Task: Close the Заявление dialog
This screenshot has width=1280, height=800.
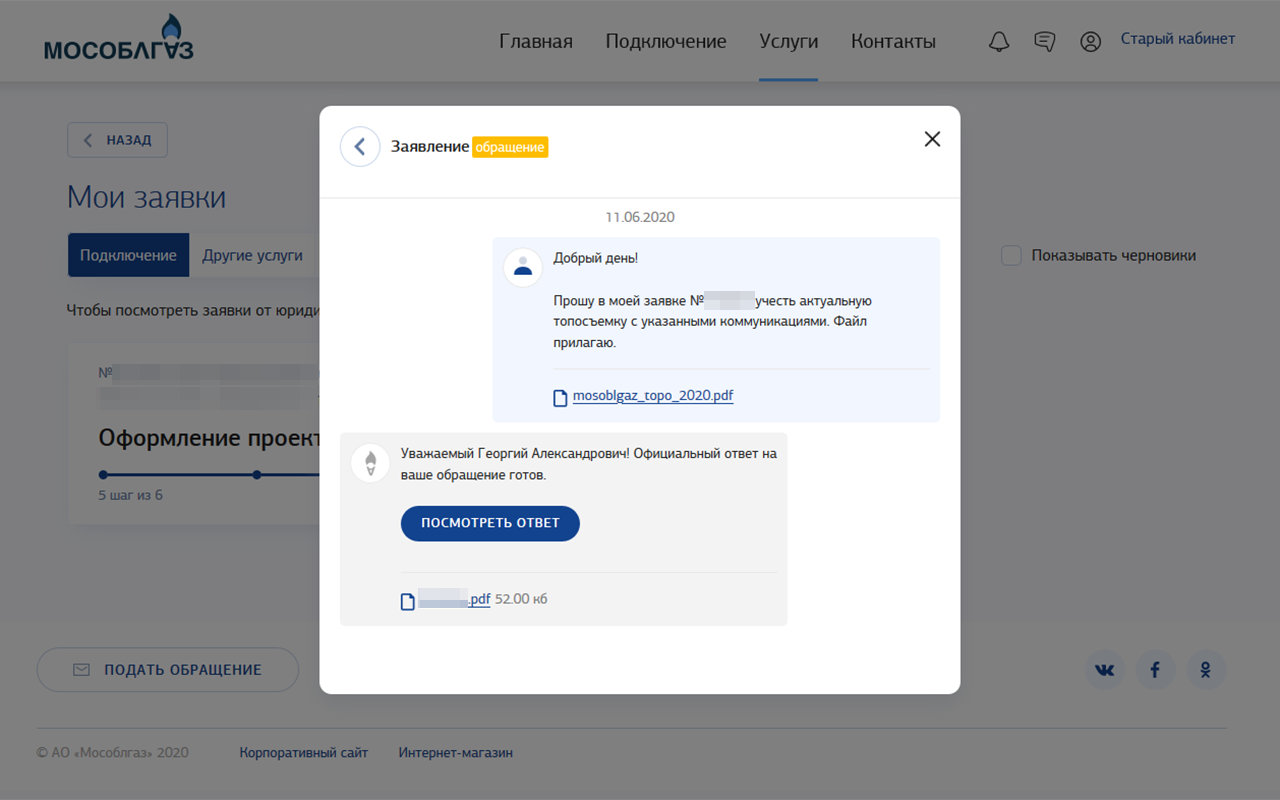Action: click(932, 139)
